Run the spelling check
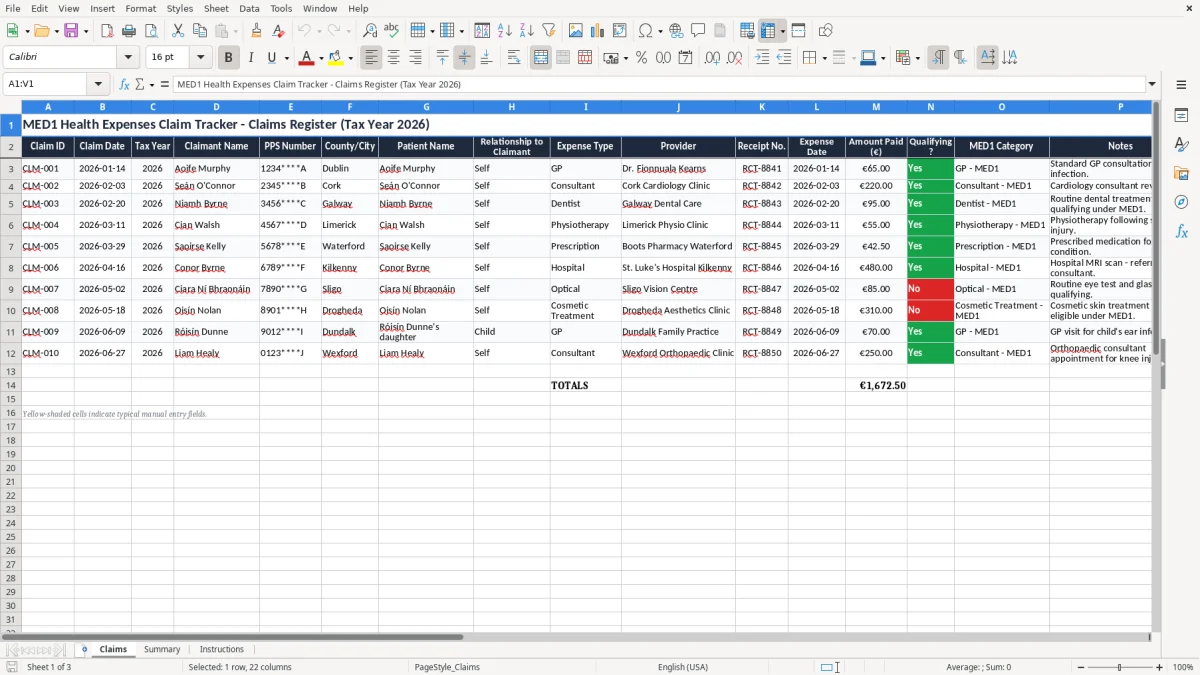Screen dimensions: 1200x675 point(391,31)
